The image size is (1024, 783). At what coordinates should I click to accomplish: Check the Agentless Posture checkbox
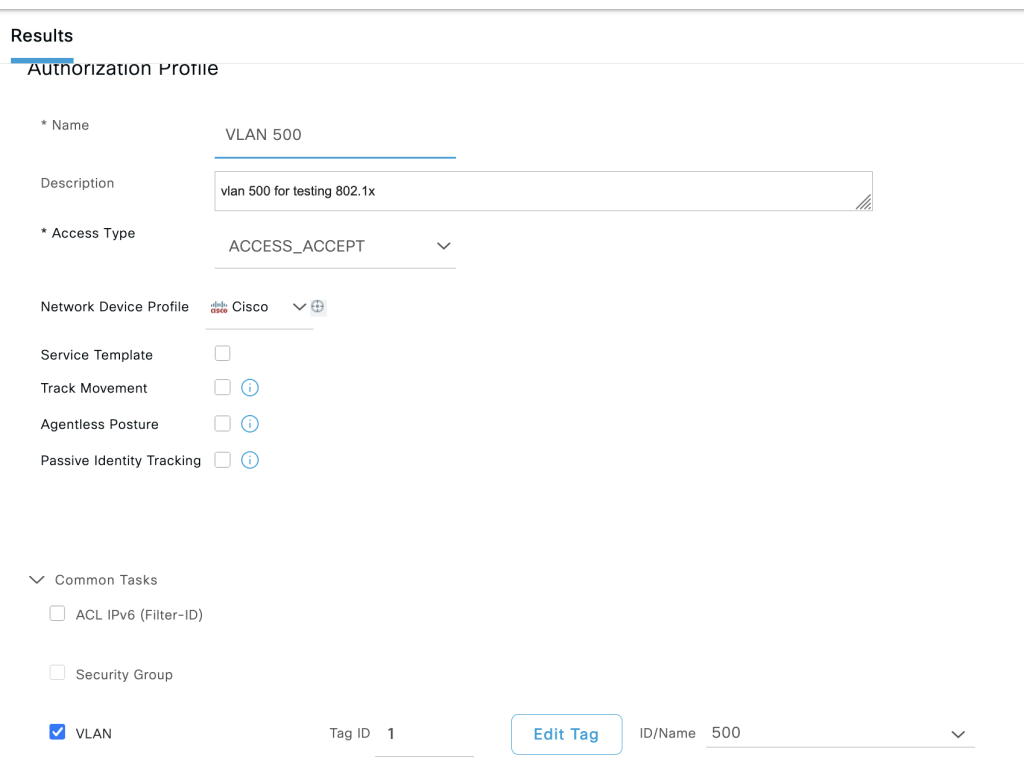click(x=223, y=423)
